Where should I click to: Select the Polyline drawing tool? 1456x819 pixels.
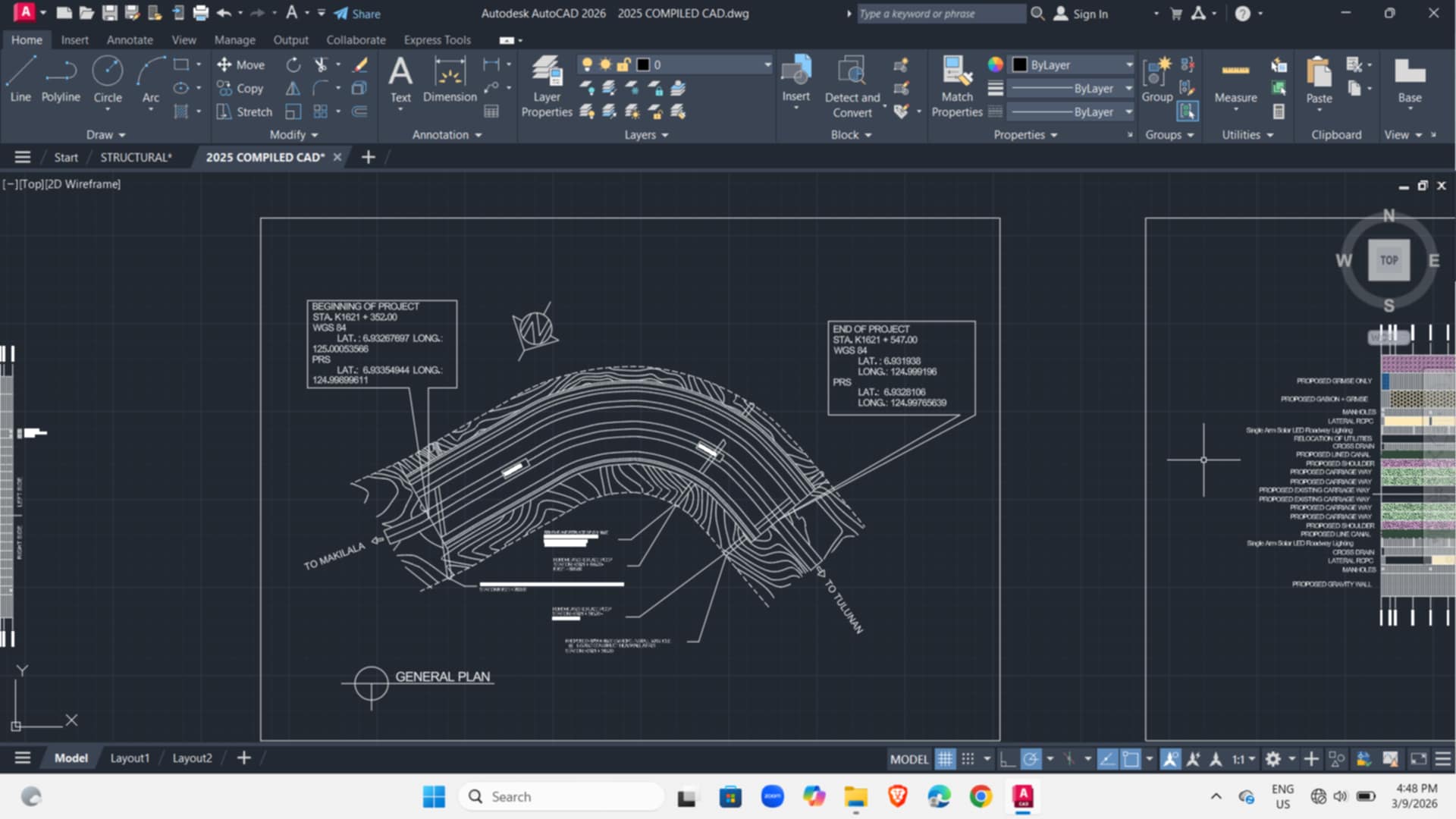coord(61,80)
